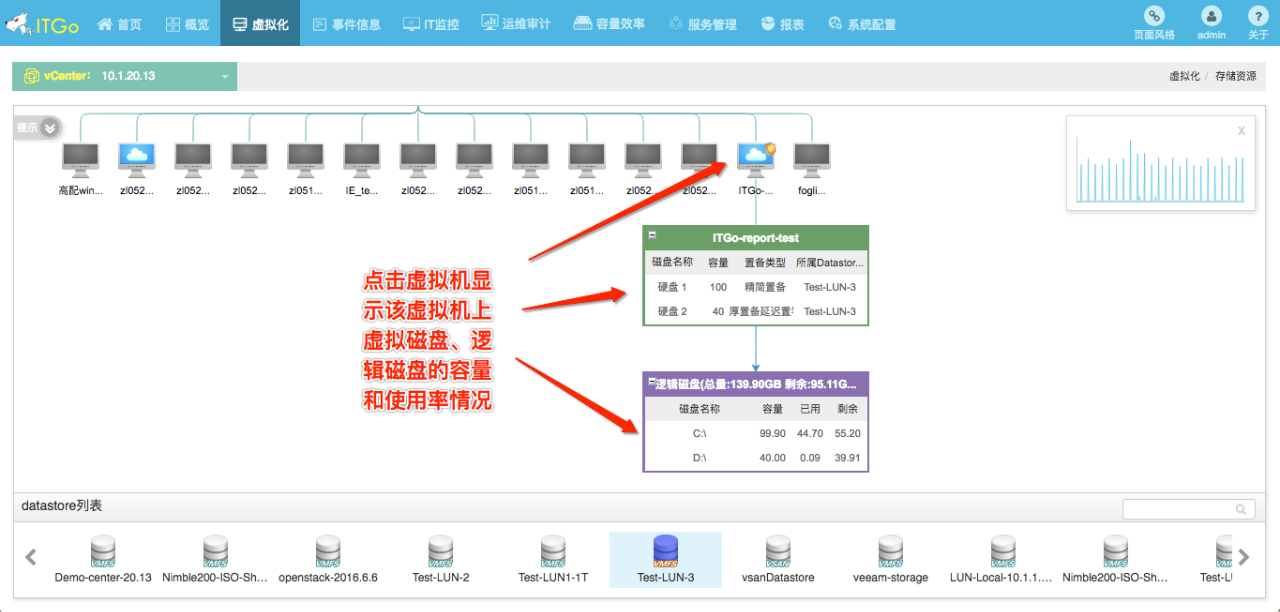Open the 报表 reports menu
Viewport: 1280px width, 612px height.
pos(782,24)
